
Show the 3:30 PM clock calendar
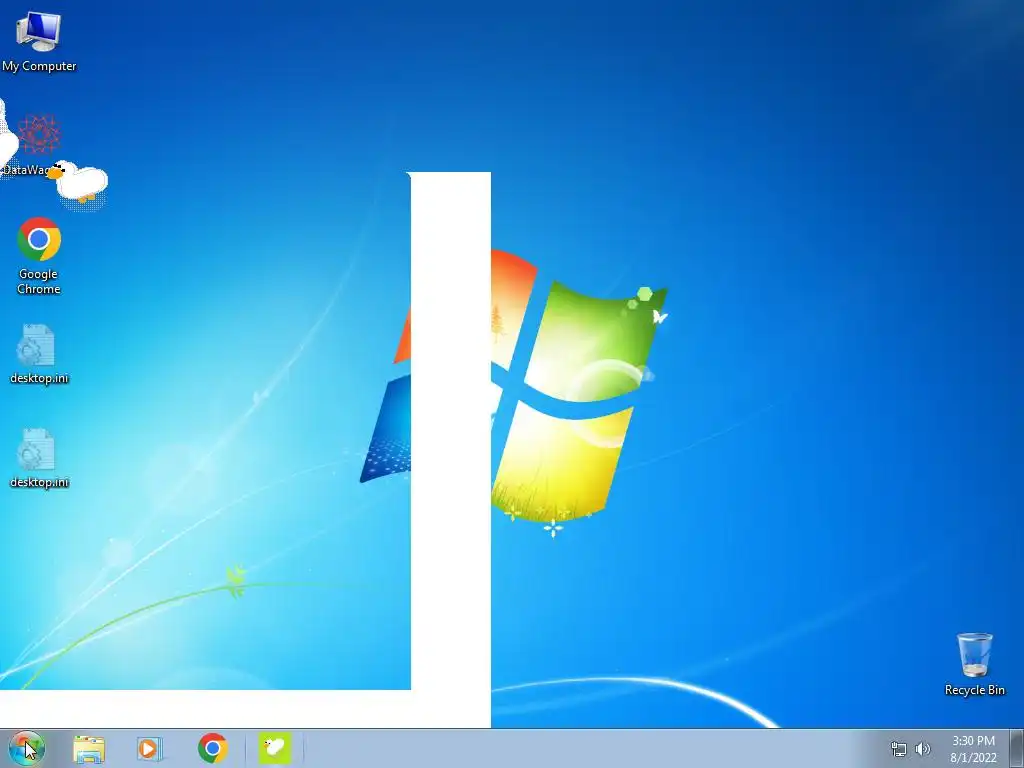973,749
